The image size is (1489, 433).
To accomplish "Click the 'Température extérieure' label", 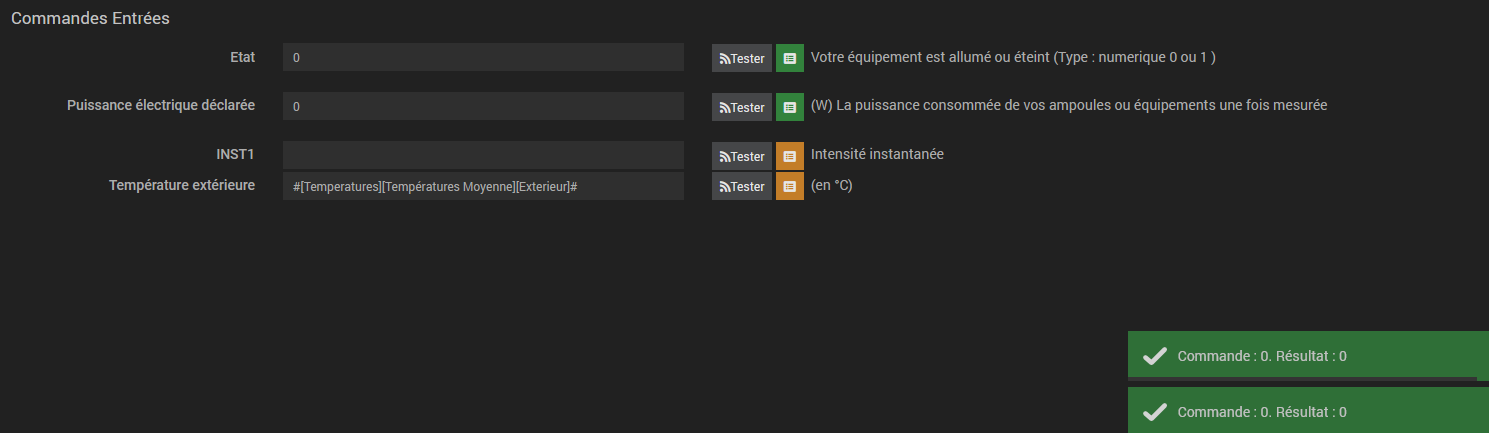I will click(181, 185).
